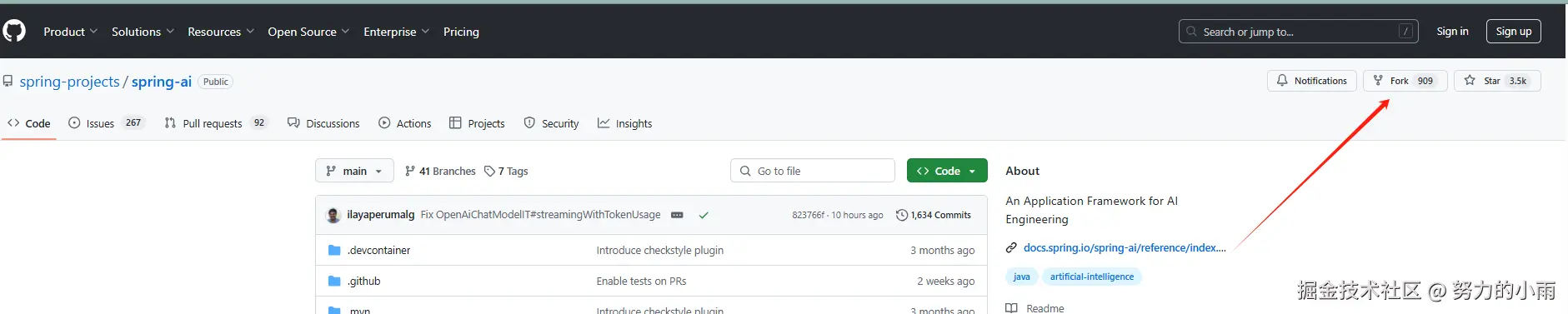The width and height of the screenshot is (1568, 314).
Task: Switch to the Discussions tab
Action: [323, 123]
